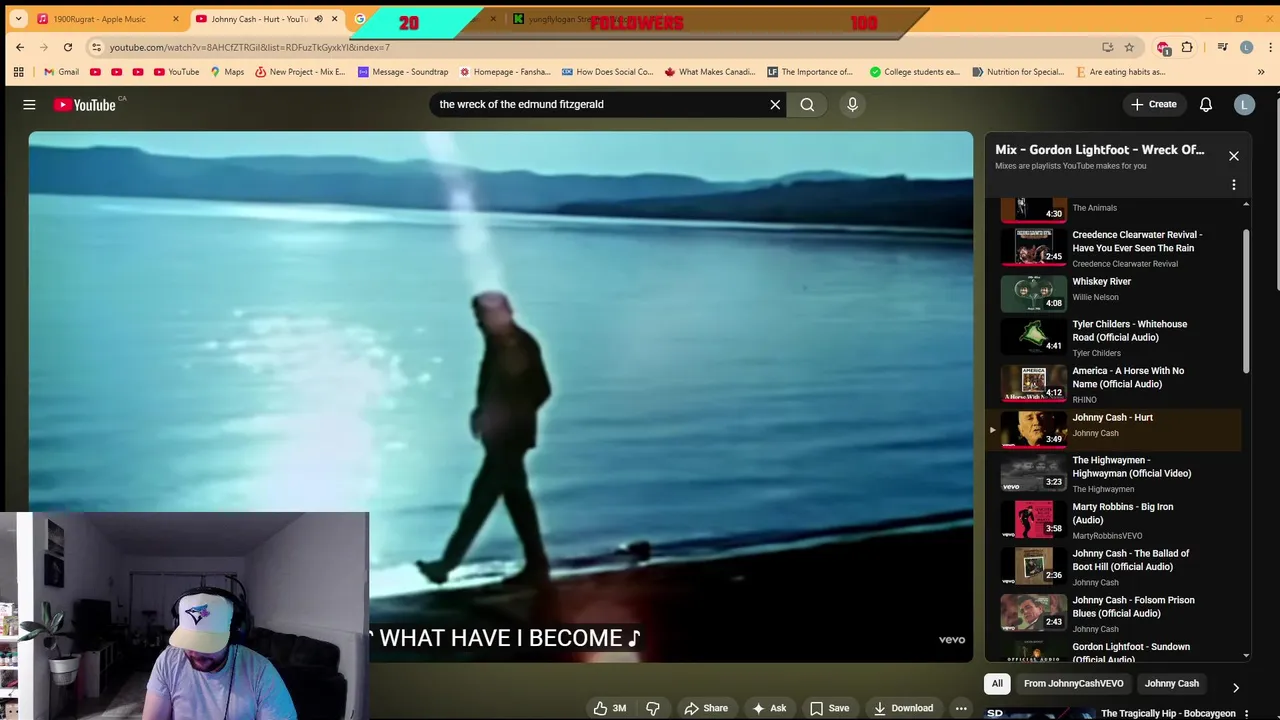Open the Message - Soundtrap bookmark
This screenshot has height=720, width=1280.
click(403, 72)
